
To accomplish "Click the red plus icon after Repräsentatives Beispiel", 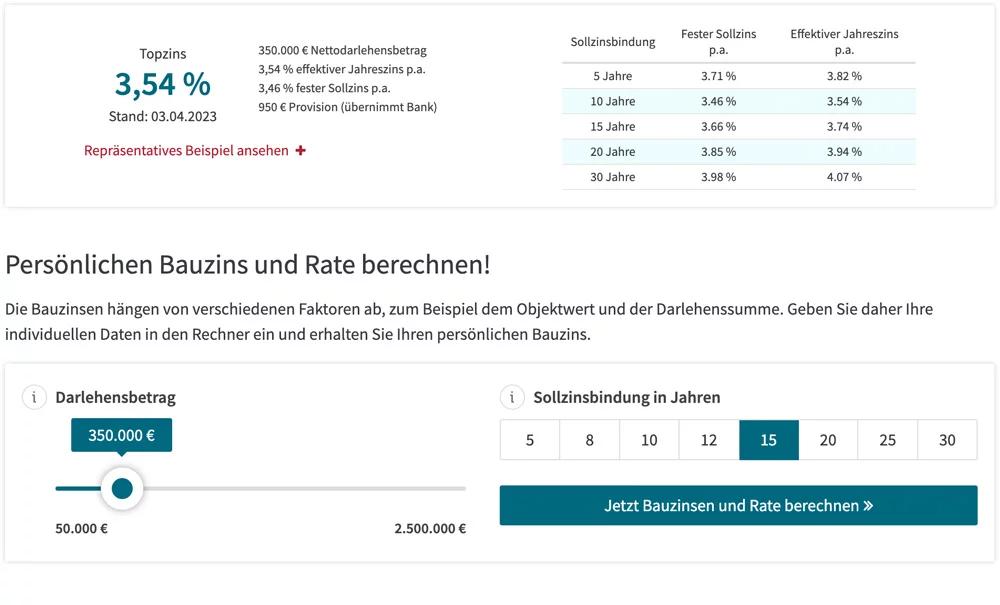I will [x=301, y=151].
